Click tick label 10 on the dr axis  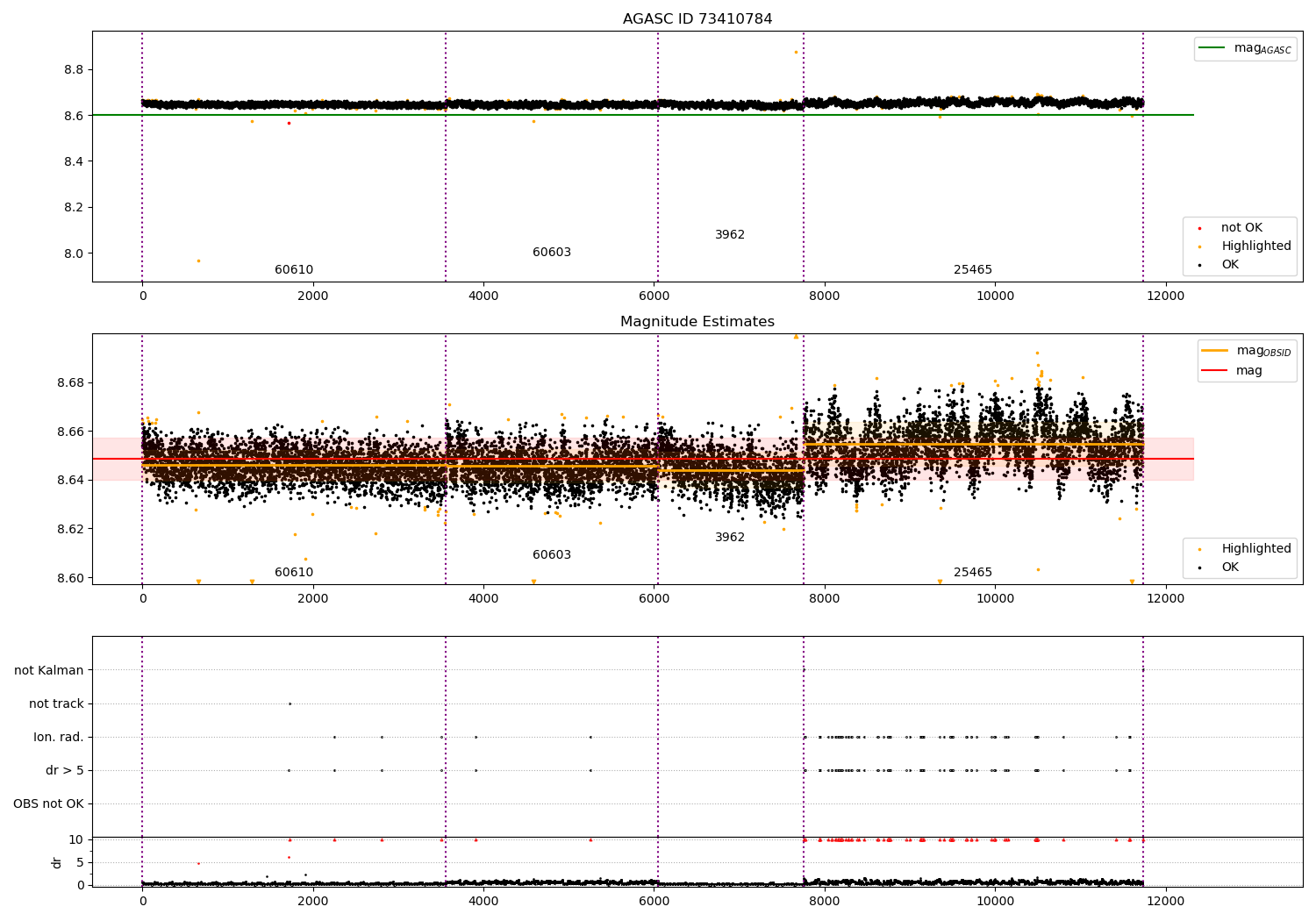76,839
